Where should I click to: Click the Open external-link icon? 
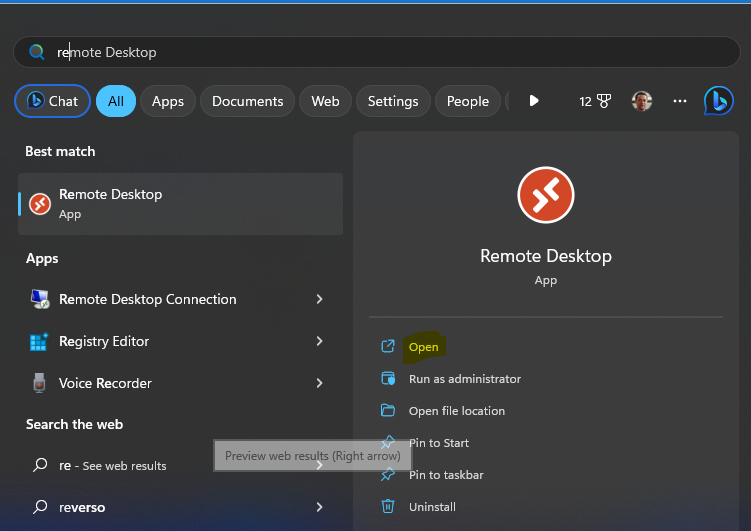388,346
